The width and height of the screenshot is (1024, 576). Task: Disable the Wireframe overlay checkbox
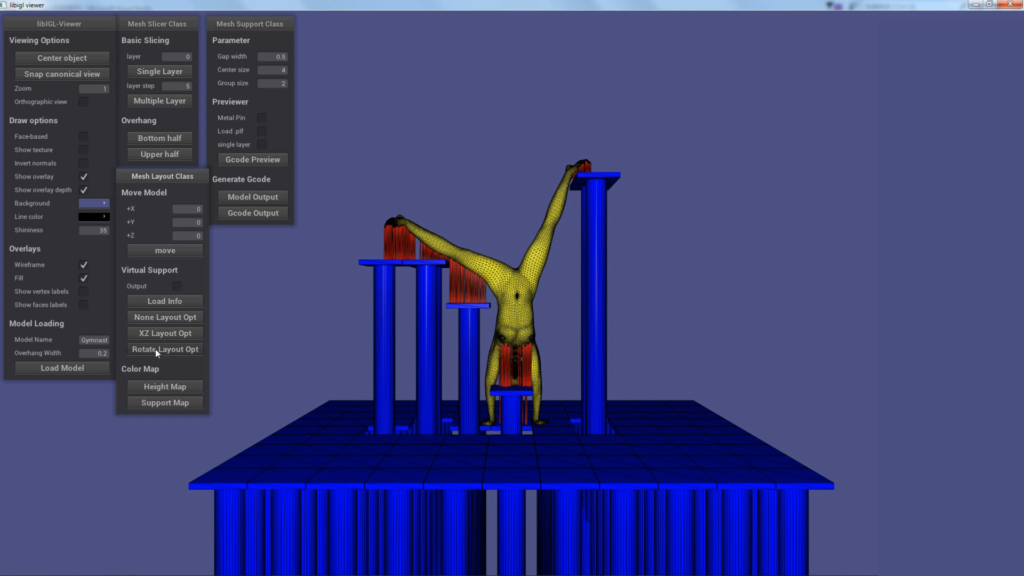tap(84, 265)
